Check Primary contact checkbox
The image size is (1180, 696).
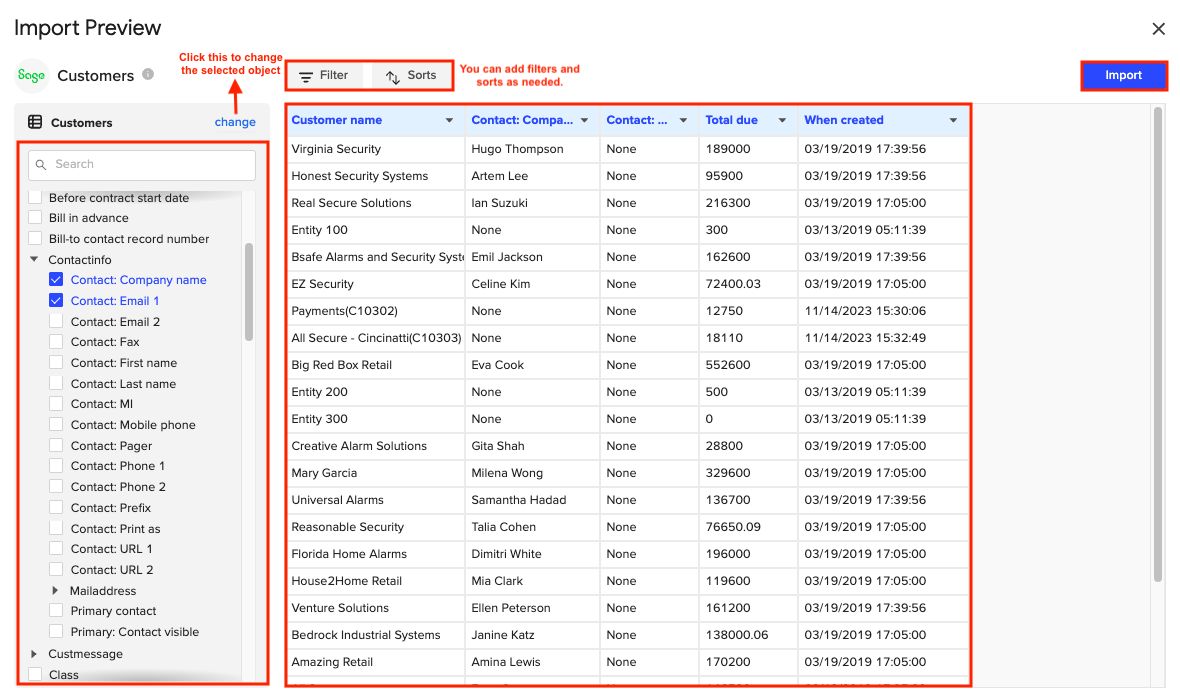point(56,610)
